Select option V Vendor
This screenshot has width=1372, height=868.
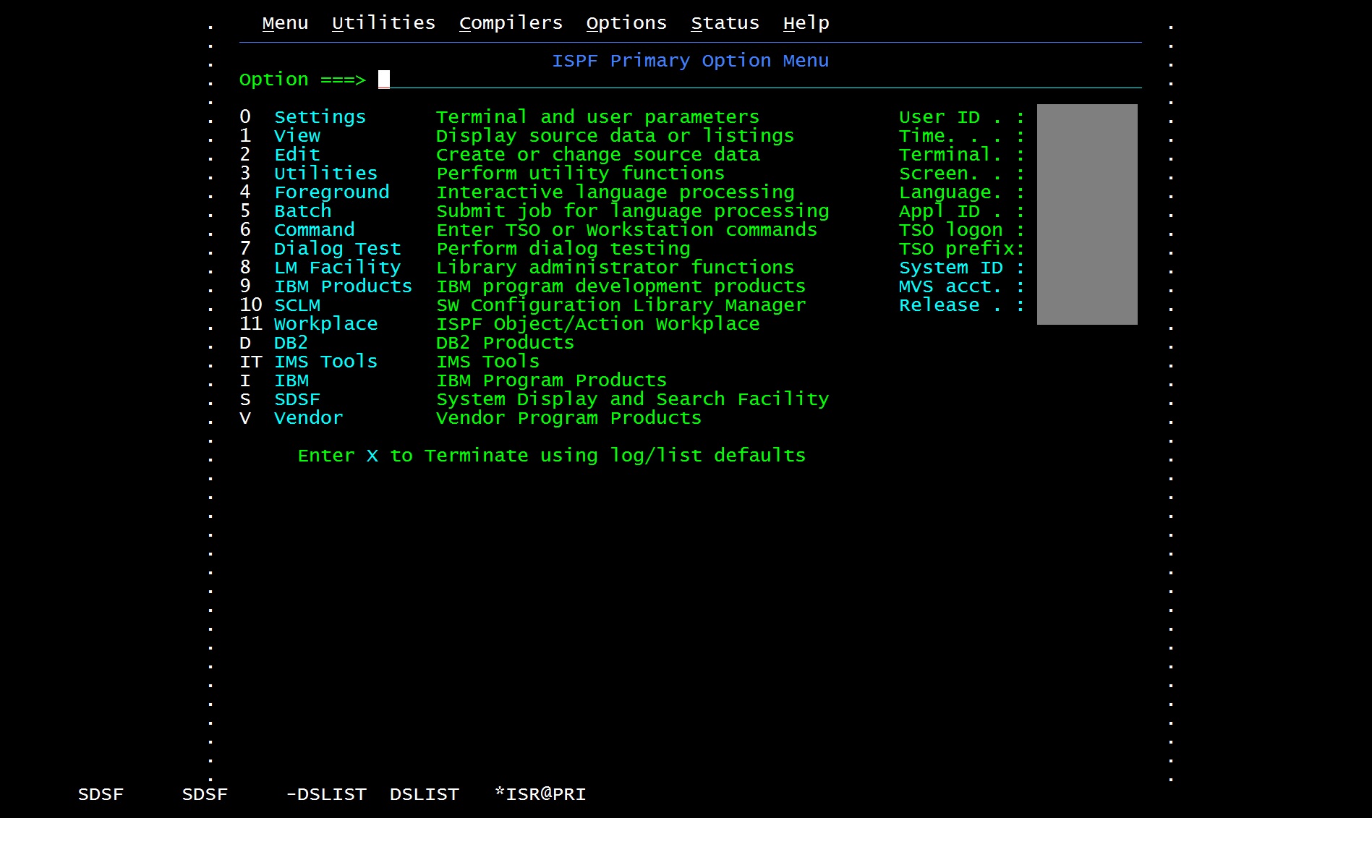tap(308, 418)
